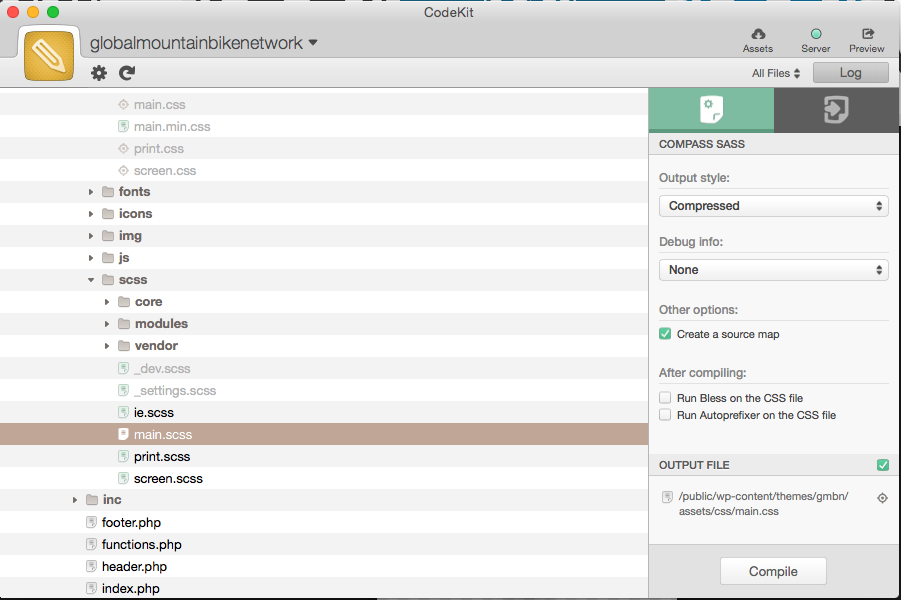Open the Debug info None dropdown
Image resolution: width=901 pixels, height=600 pixels.
pyautogui.click(x=773, y=270)
